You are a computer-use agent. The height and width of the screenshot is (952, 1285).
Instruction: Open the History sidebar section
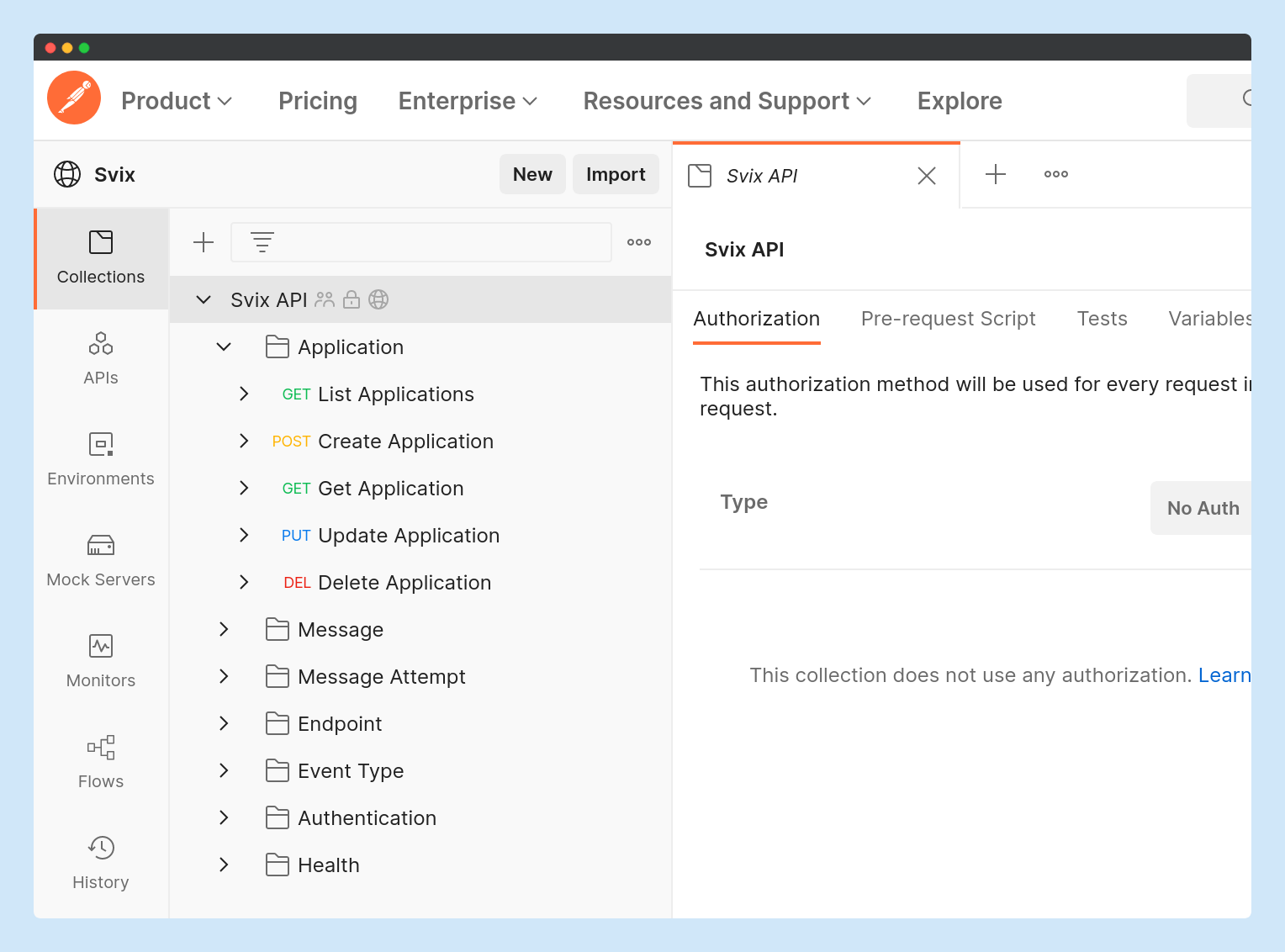(101, 863)
